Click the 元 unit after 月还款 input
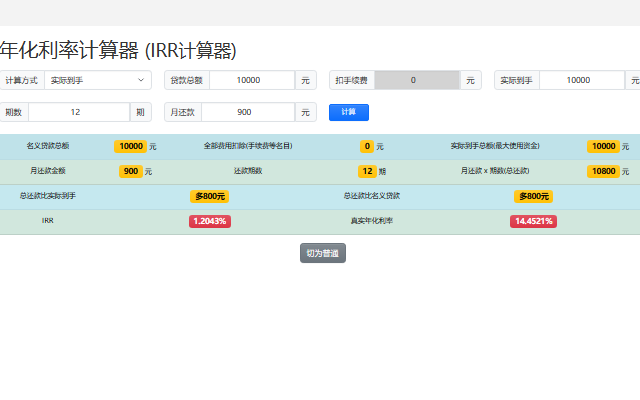 306,112
